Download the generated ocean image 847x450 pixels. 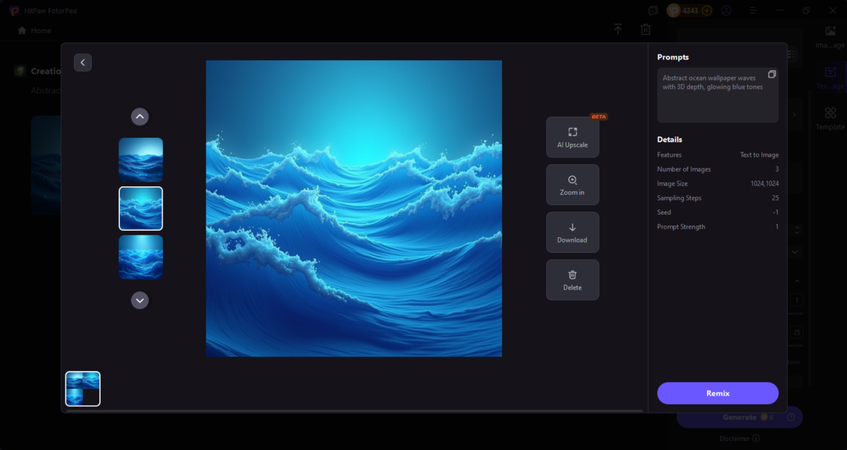coord(572,232)
